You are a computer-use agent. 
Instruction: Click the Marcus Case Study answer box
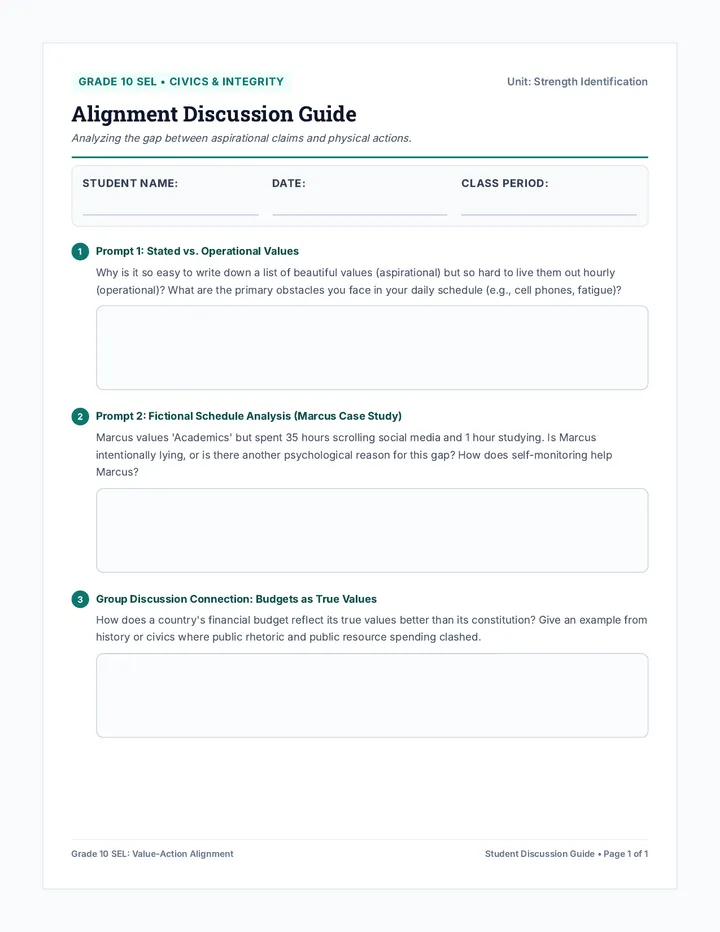pos(372,531)
